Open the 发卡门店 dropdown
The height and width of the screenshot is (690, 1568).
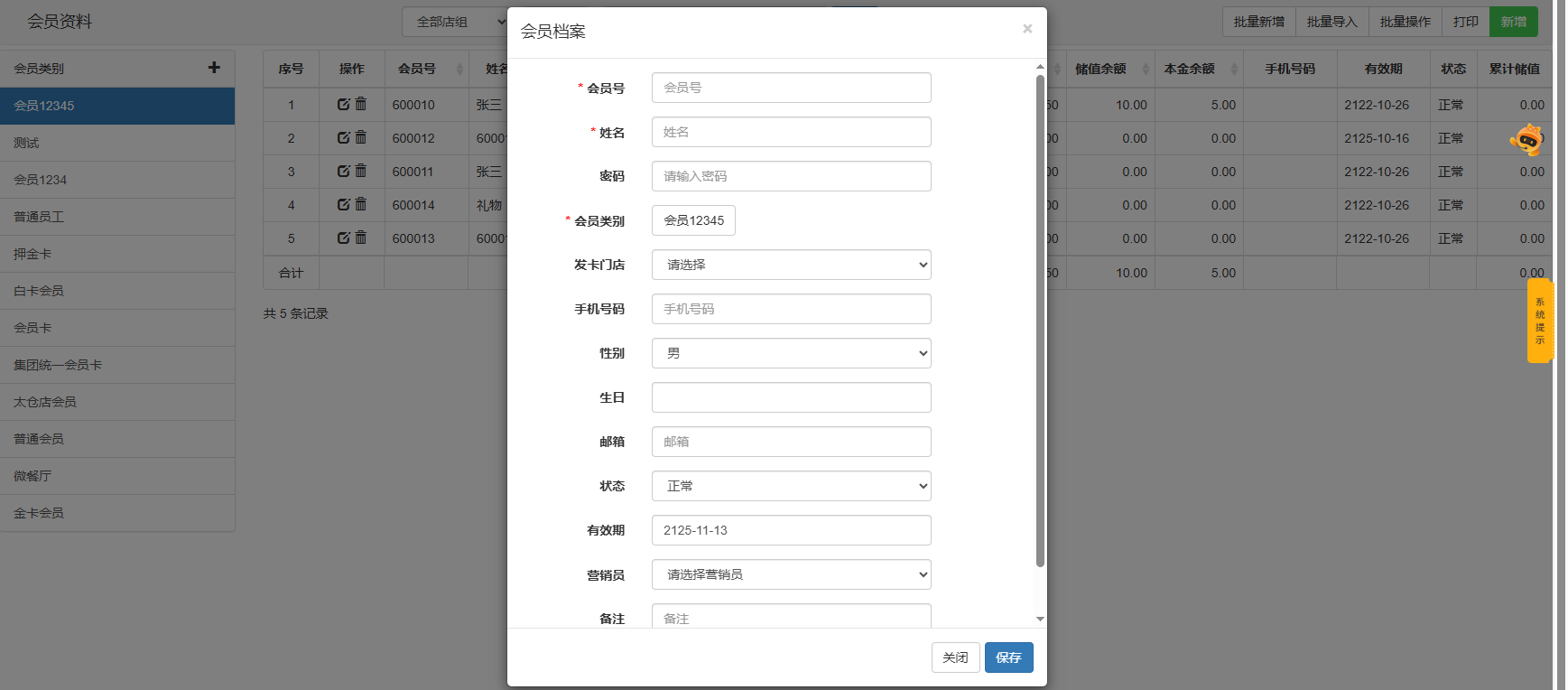(791, 265)
